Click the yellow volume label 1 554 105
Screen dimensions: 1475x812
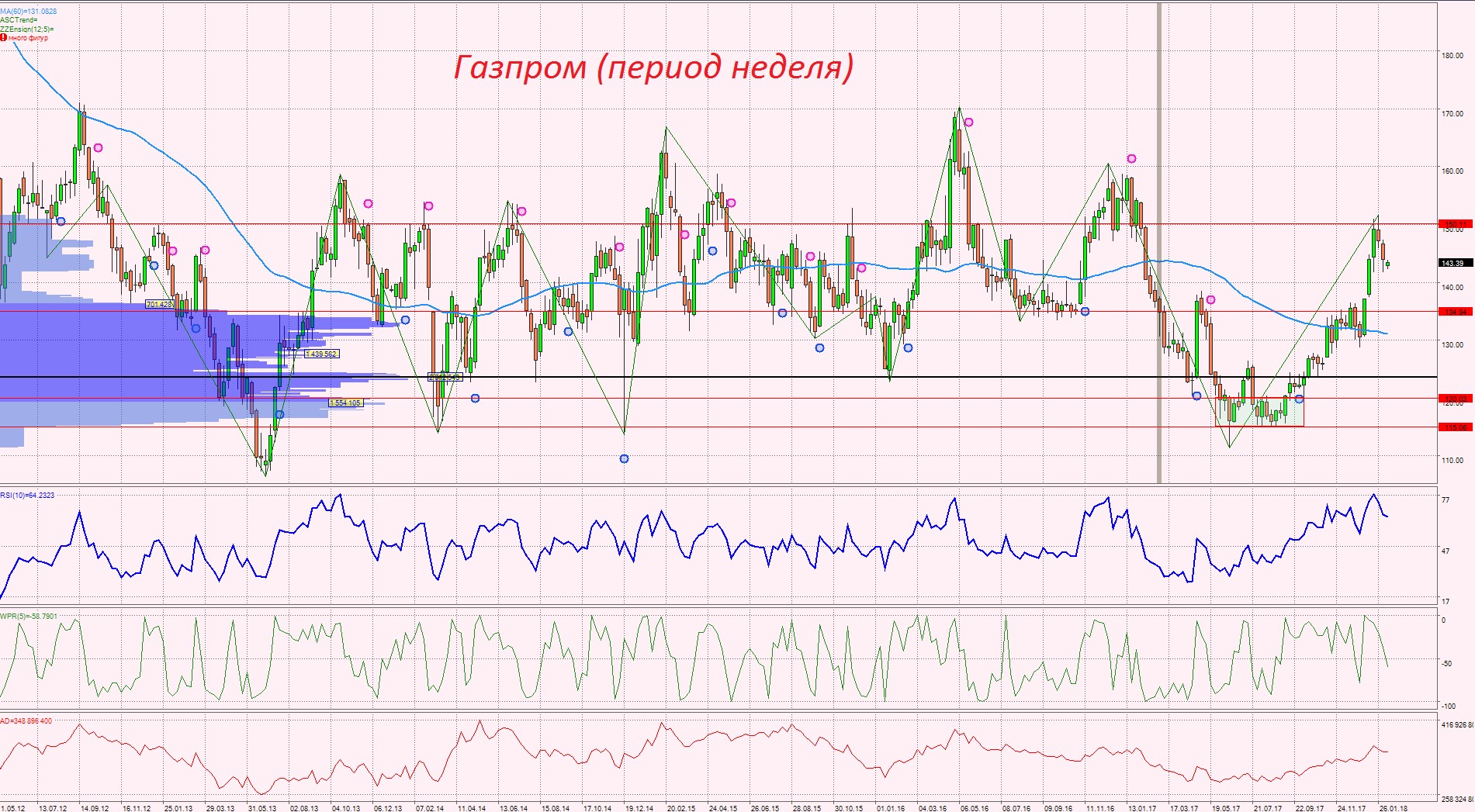tap(345, 403)
